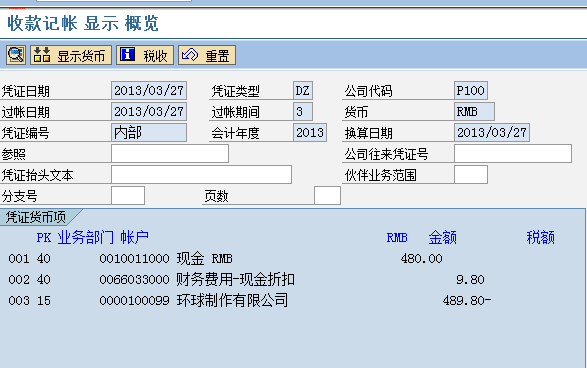The width and height of the screenshot is (587, 368).
Task: Focus the 分支号 input field
Action: pos(128,195)
